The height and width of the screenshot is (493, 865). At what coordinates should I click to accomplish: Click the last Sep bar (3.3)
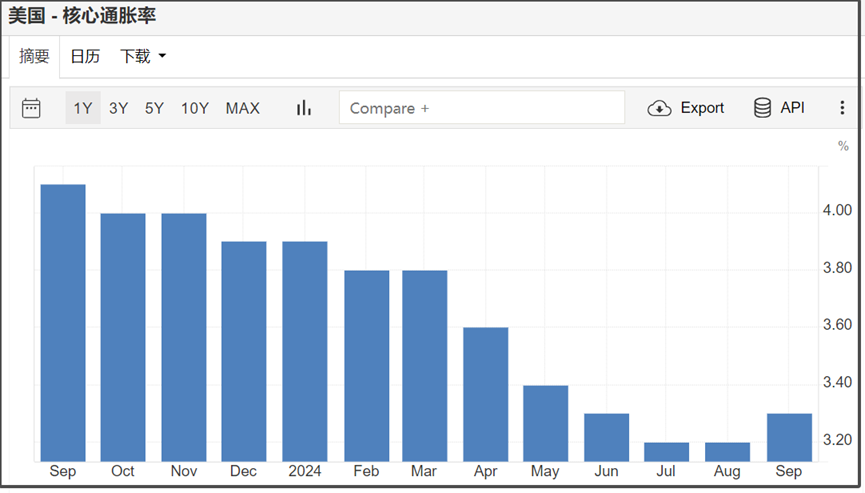point(789,437)
